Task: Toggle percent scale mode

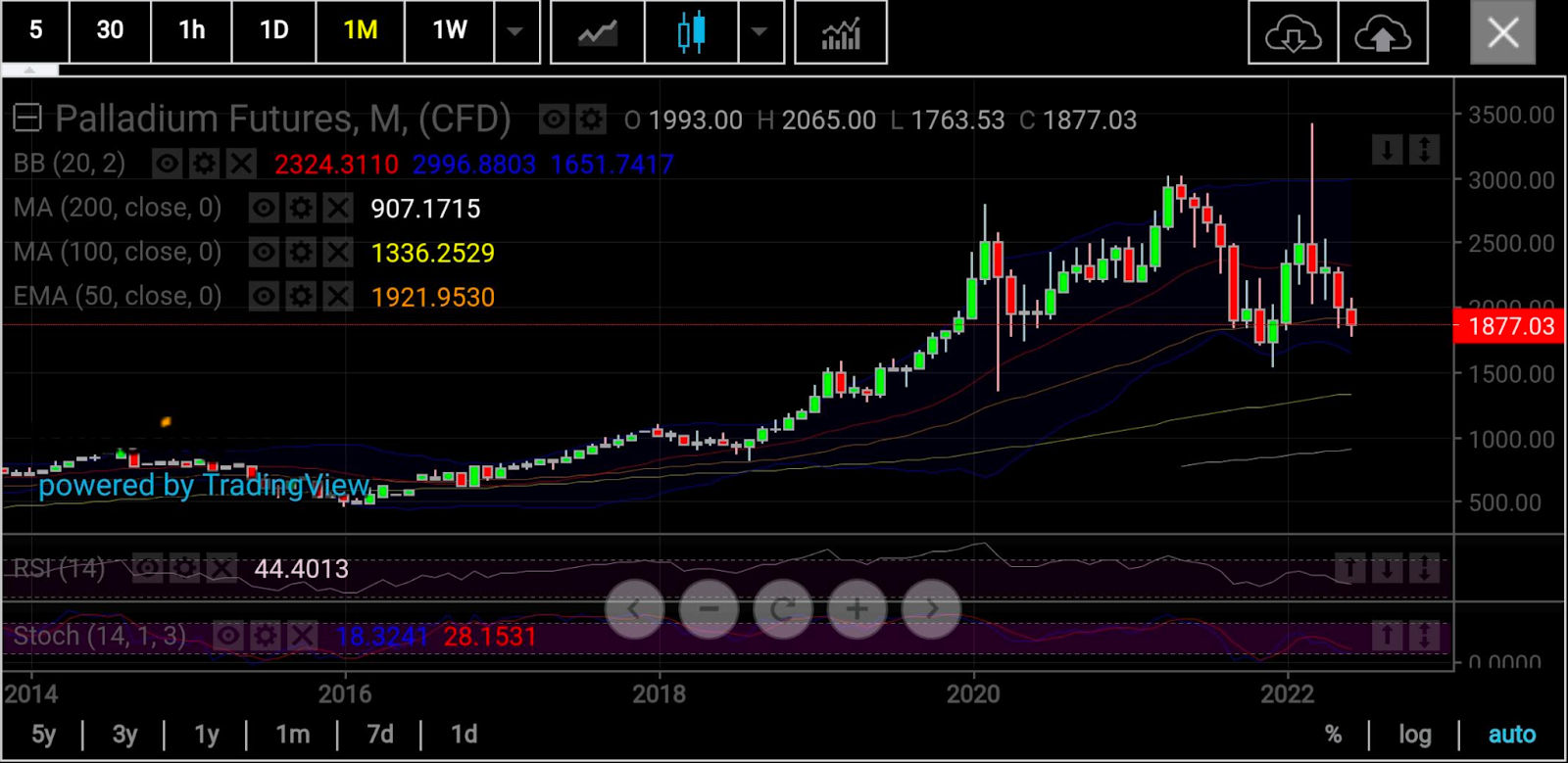Action: pyautogui.click(x=1333, y=735)
